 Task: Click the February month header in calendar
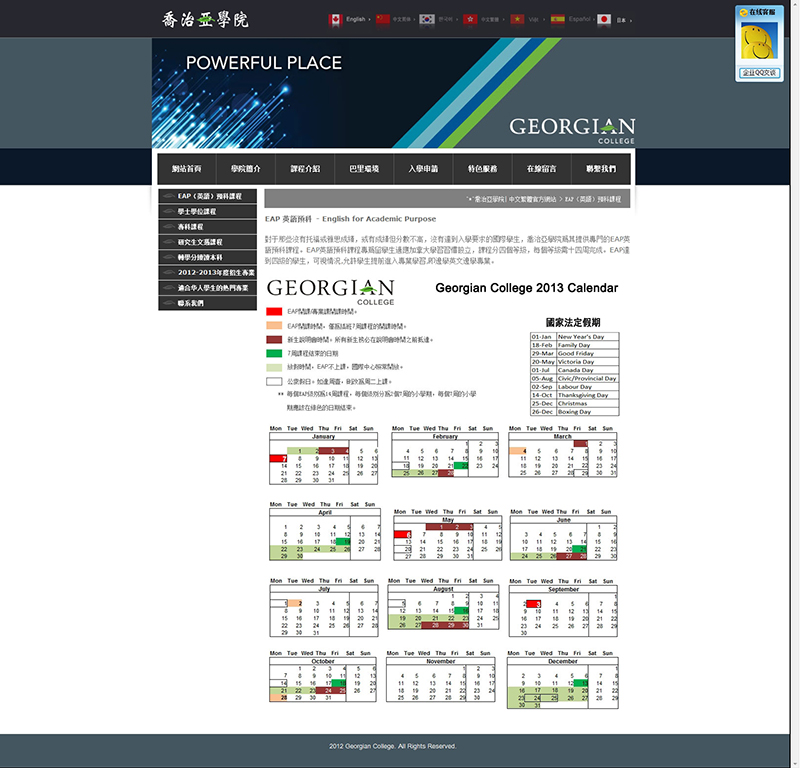445,437
